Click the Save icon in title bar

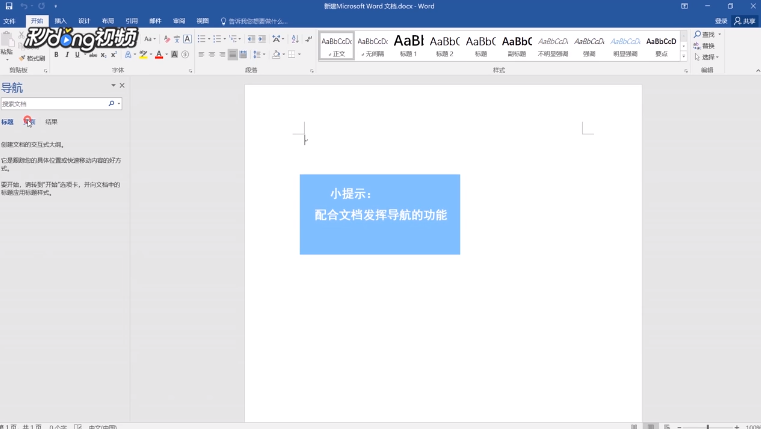pyautogui.click(x=9, y=6)
